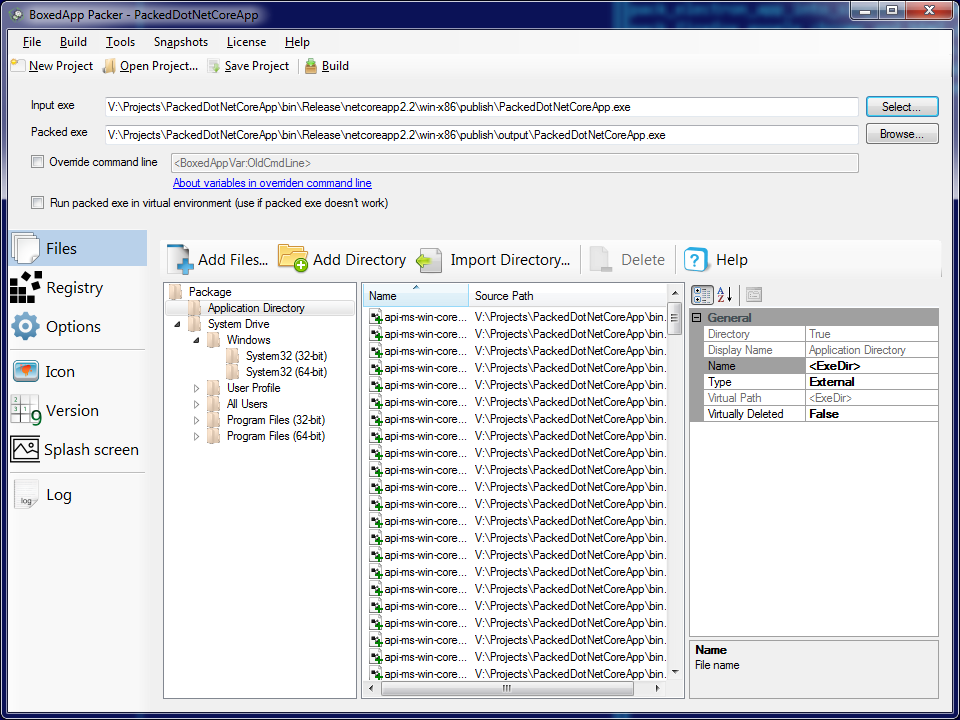Viewport: 960px width, 720px height.
Task: Select System32 (64-bit) folder in tree
Action: click(x=286, y=372)
